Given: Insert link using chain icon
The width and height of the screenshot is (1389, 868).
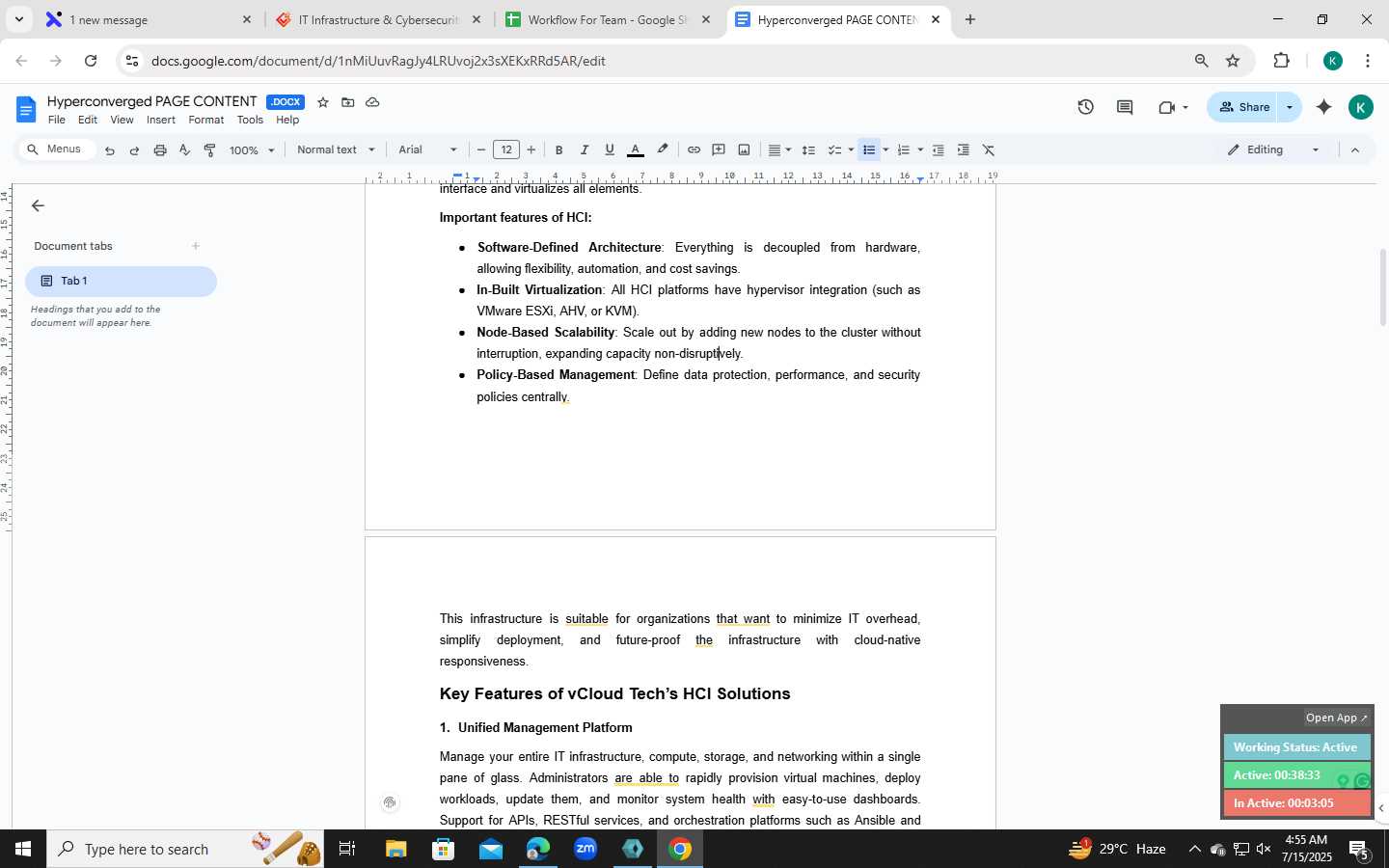Looking at the screenshot, I should pos(694,150).
